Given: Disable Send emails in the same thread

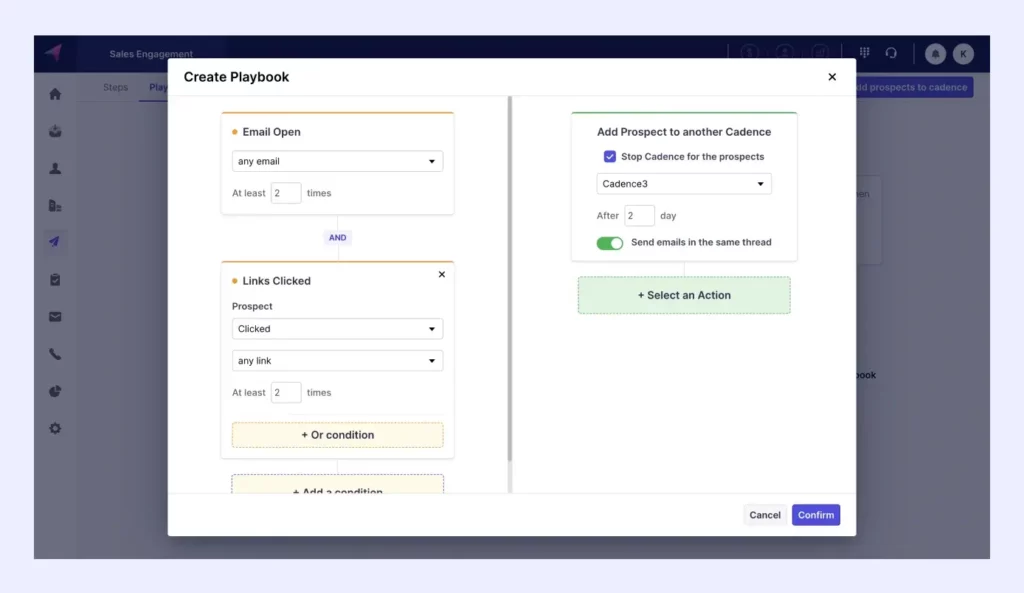Looking at the screenshot, I should pos(610,242).
